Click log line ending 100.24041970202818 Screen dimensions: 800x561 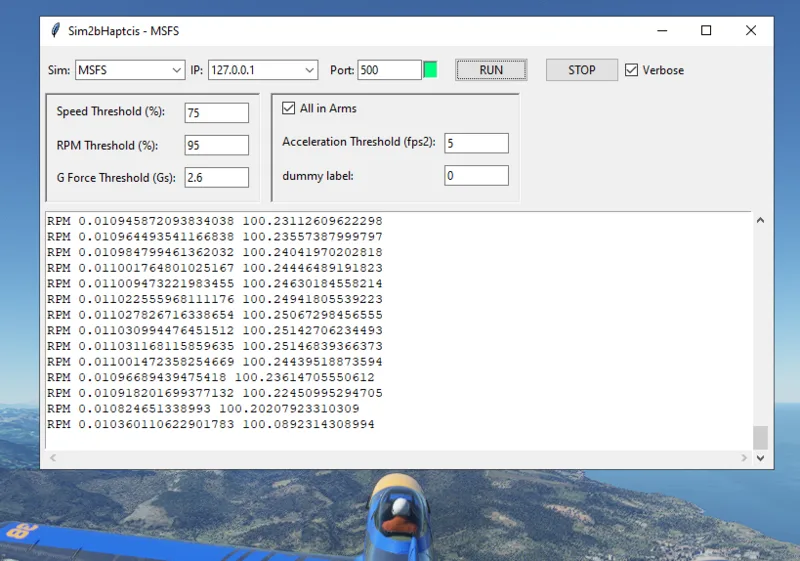tap(215, 252)
